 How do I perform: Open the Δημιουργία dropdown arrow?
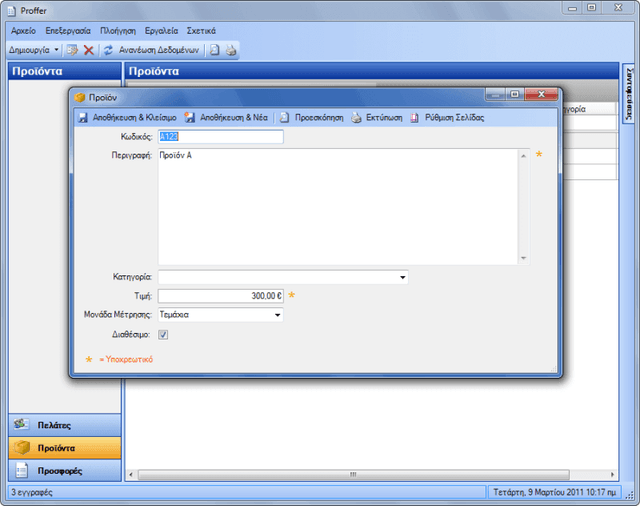point(56,50)
